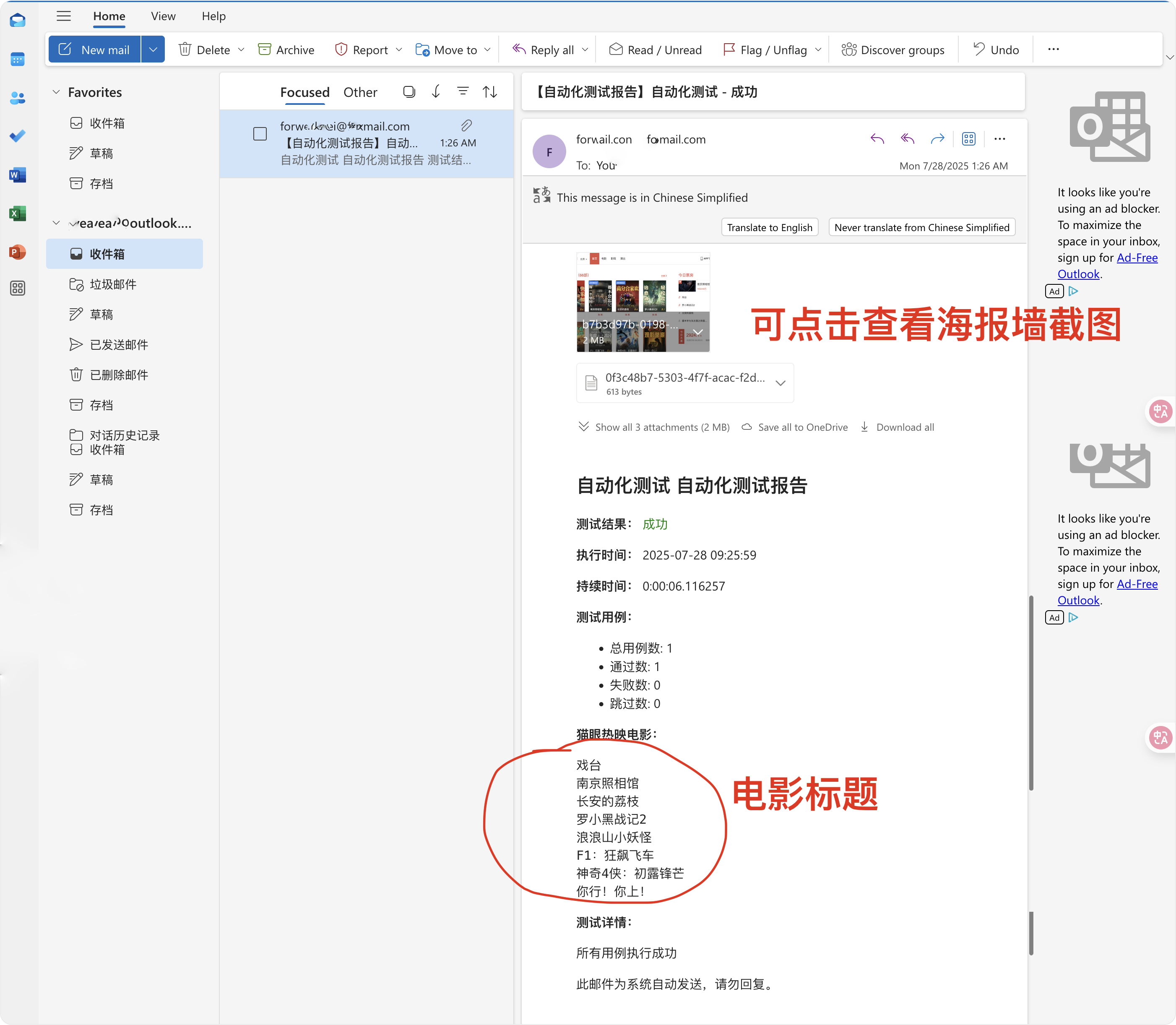Click the Undo button
The height and width of the screenshot is (1025, 1176).
click(x=996, y=50)
